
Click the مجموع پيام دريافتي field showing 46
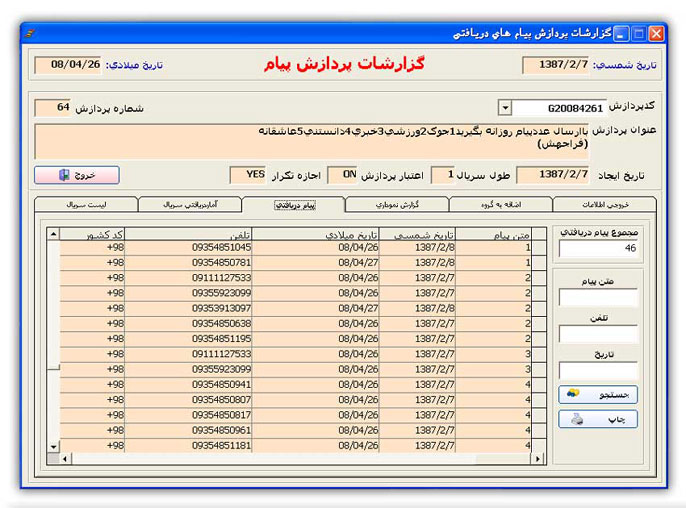(598, 249)
